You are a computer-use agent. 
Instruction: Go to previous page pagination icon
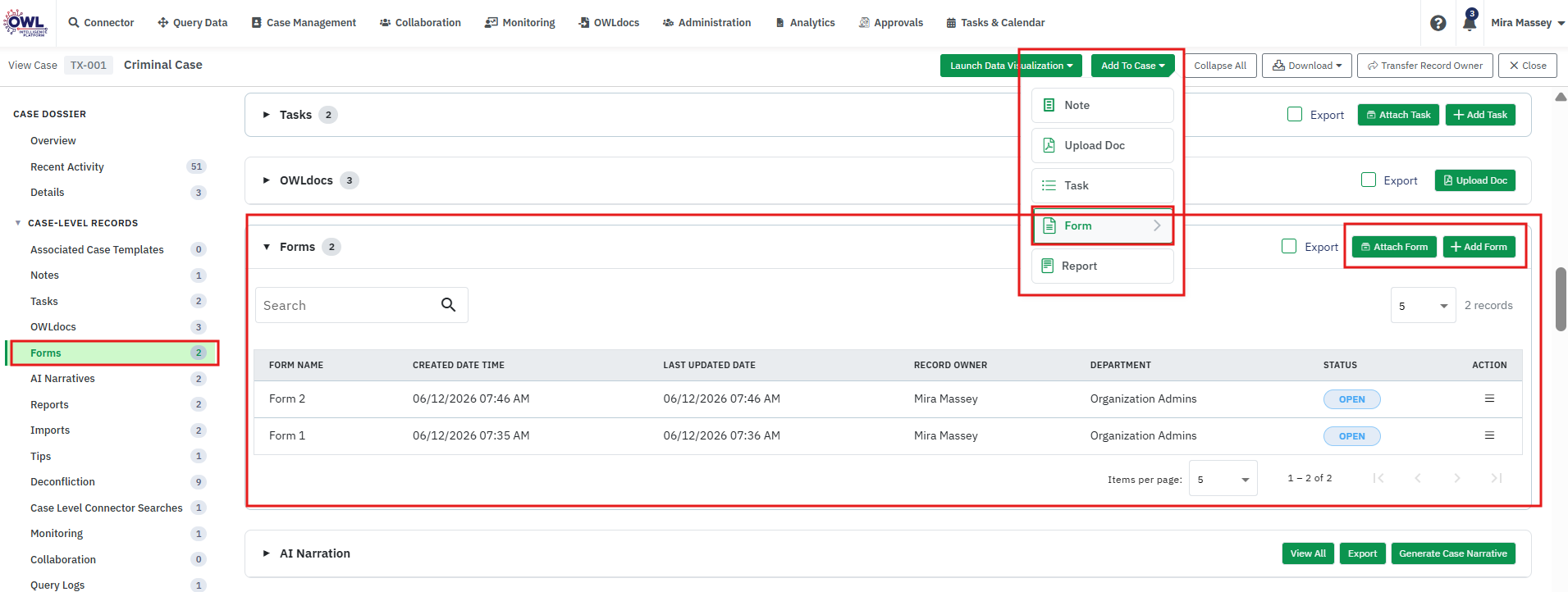1418,478
